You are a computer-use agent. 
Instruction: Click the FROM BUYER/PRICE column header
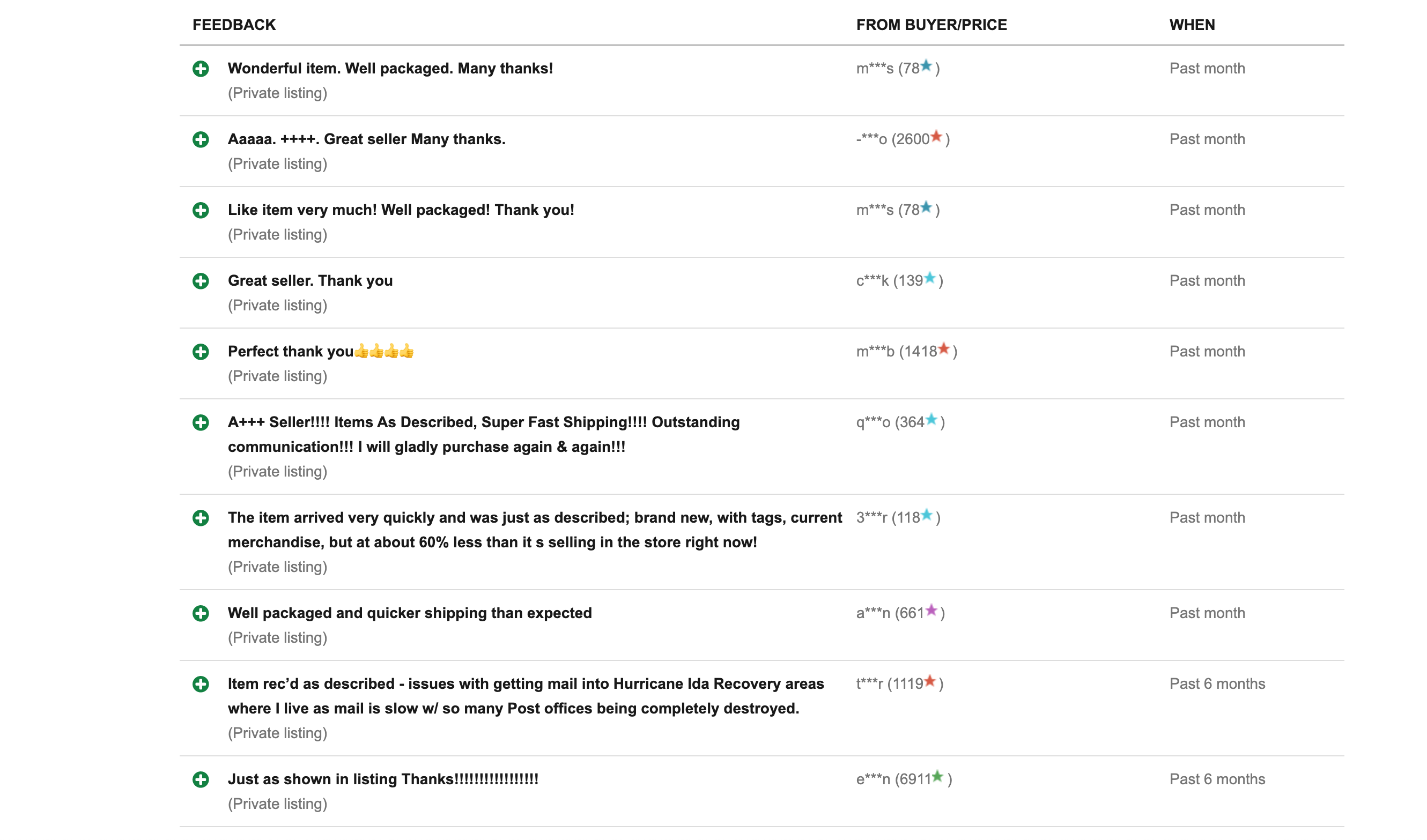click(x=931, y=25)
